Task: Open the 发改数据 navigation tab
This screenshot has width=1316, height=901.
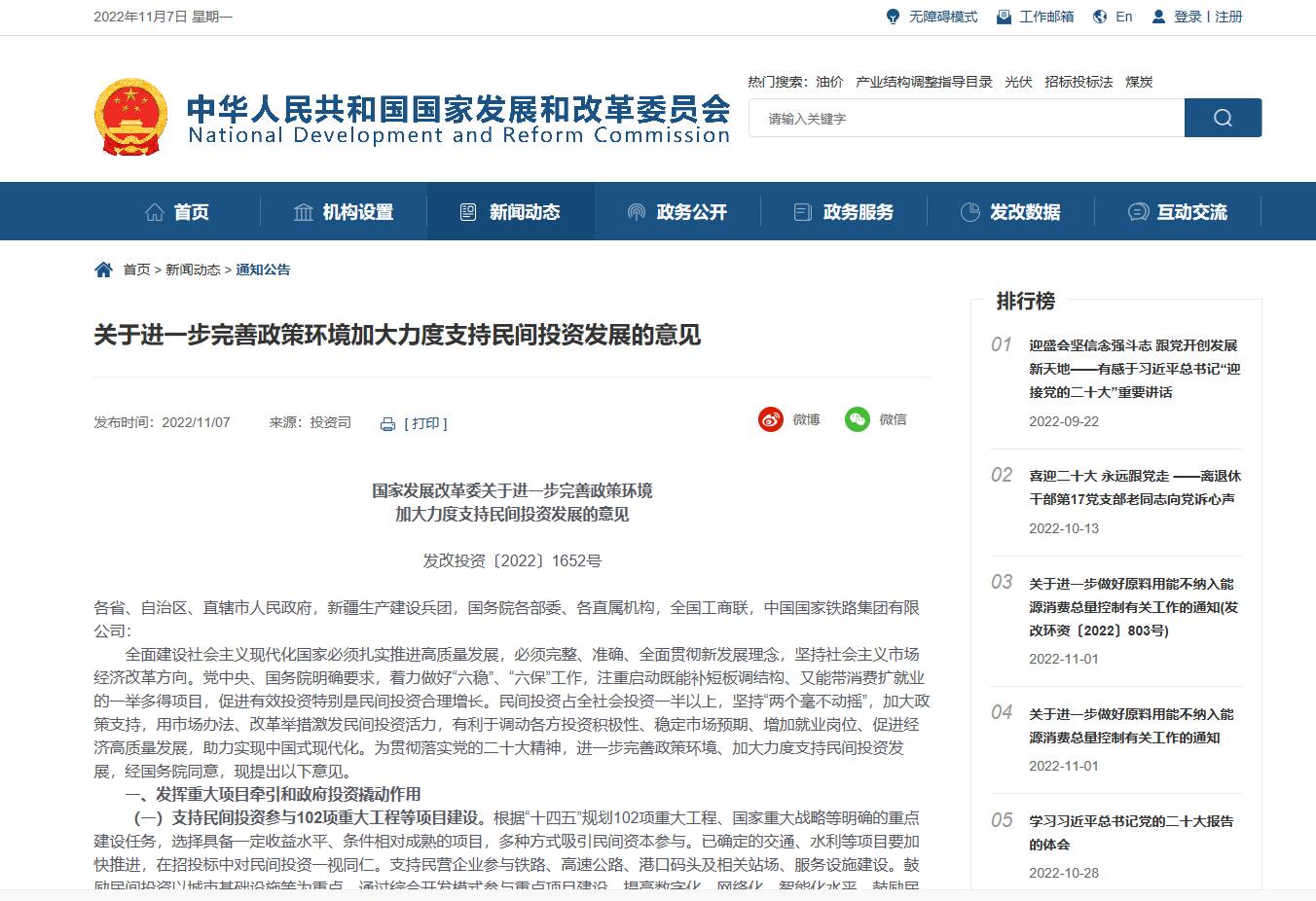Action: 1010,212
